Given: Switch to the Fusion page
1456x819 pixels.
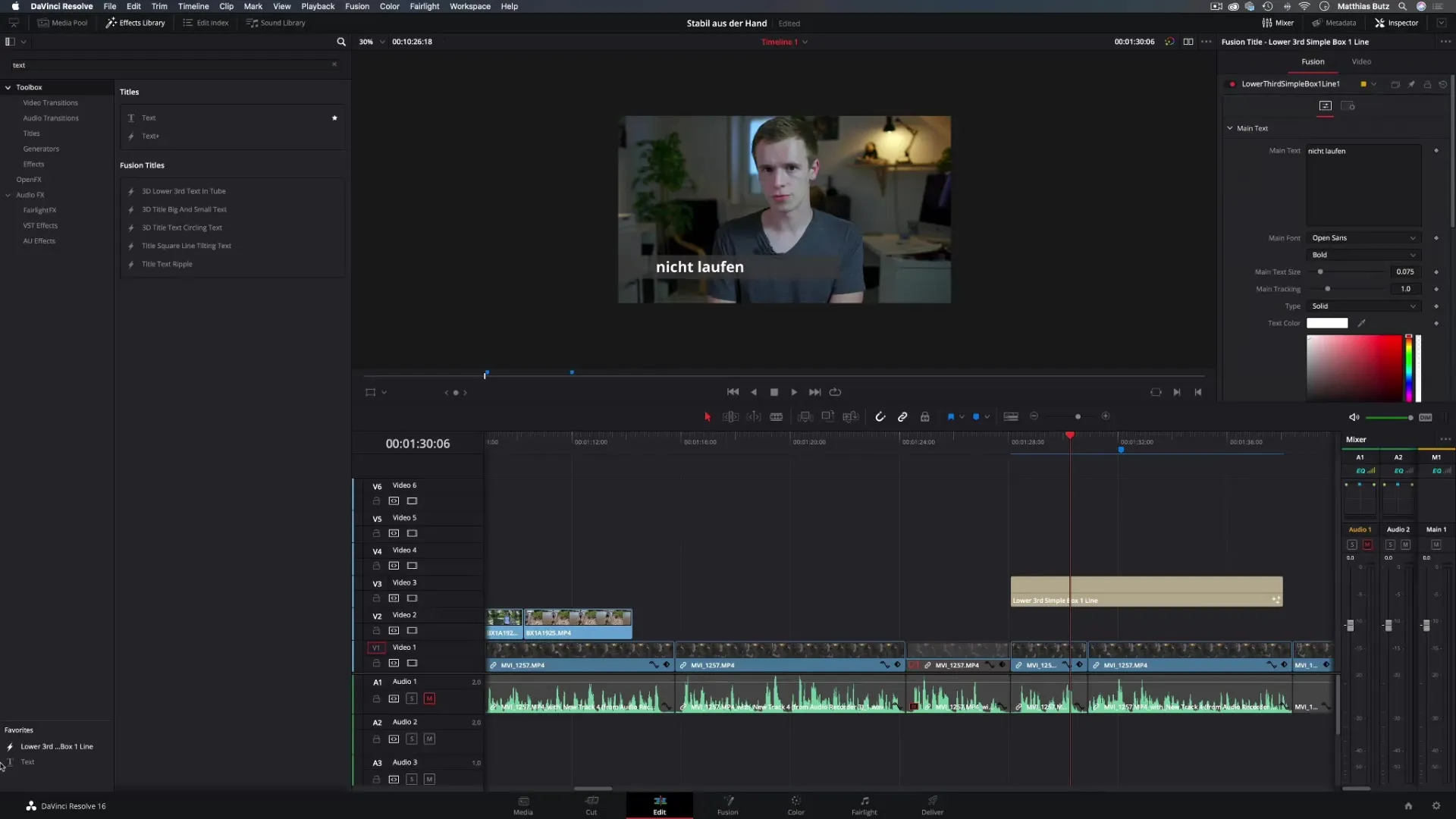Looking at the screenshot, I should (x=727, y=805).
